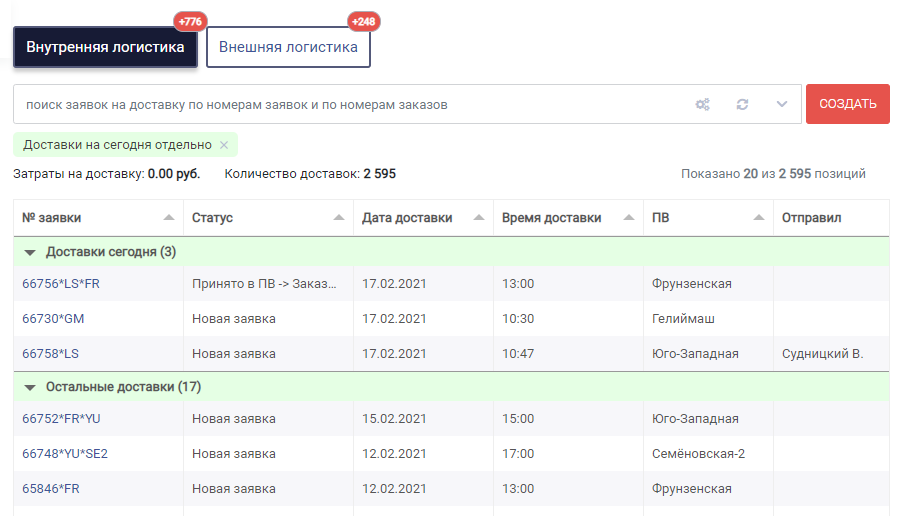
Task: Open search settings gears icon
Action: tap(702, 104)
